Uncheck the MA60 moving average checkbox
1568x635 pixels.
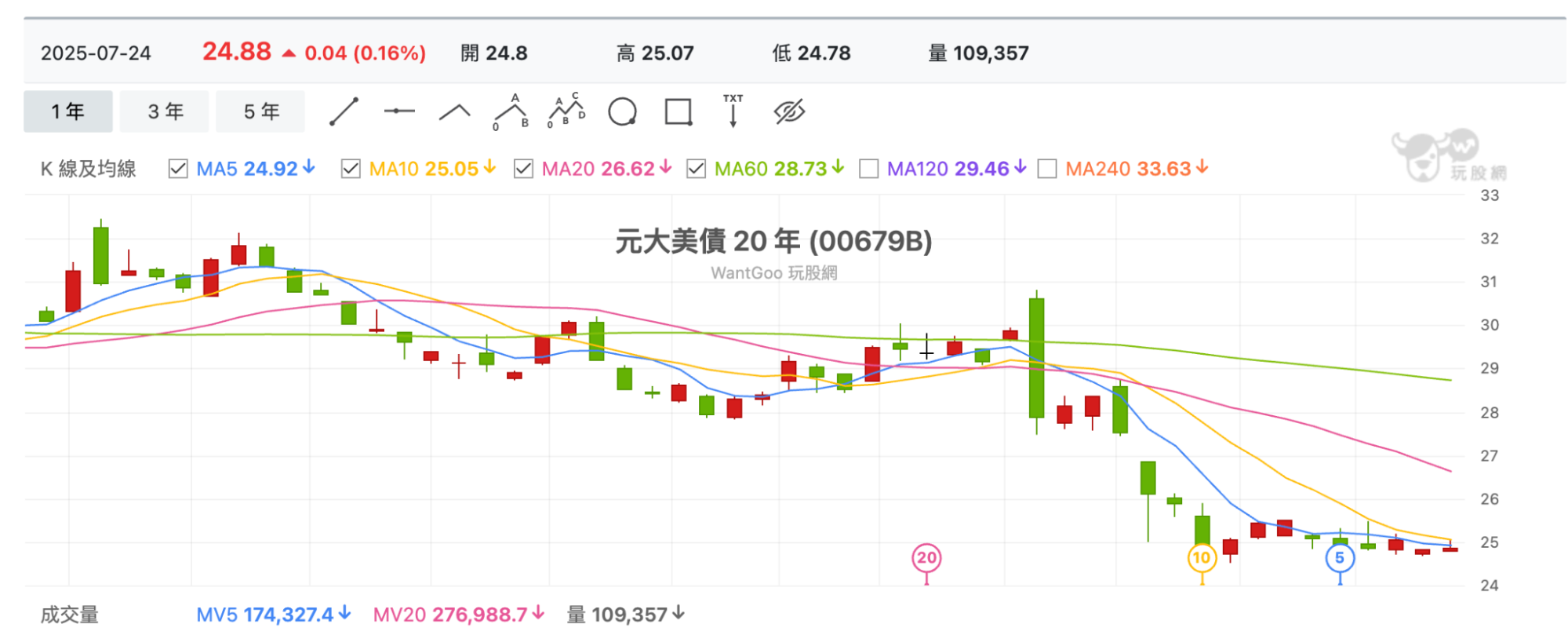pyautogui.click(x=696, y=169)
